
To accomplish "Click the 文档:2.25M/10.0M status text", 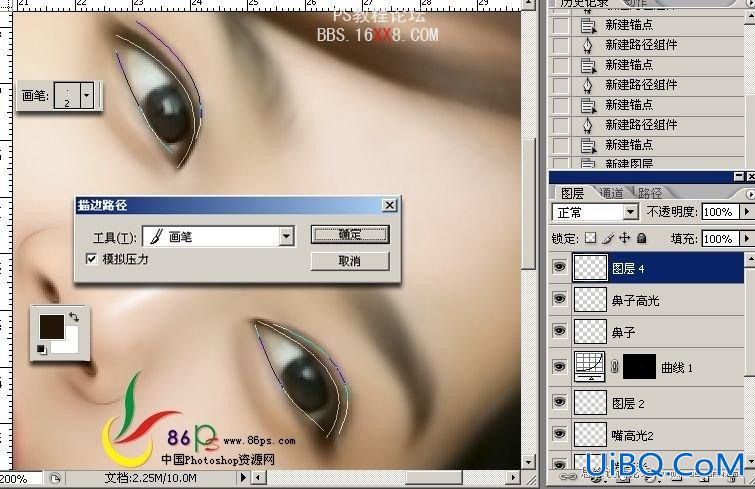I will pos(151,478).
